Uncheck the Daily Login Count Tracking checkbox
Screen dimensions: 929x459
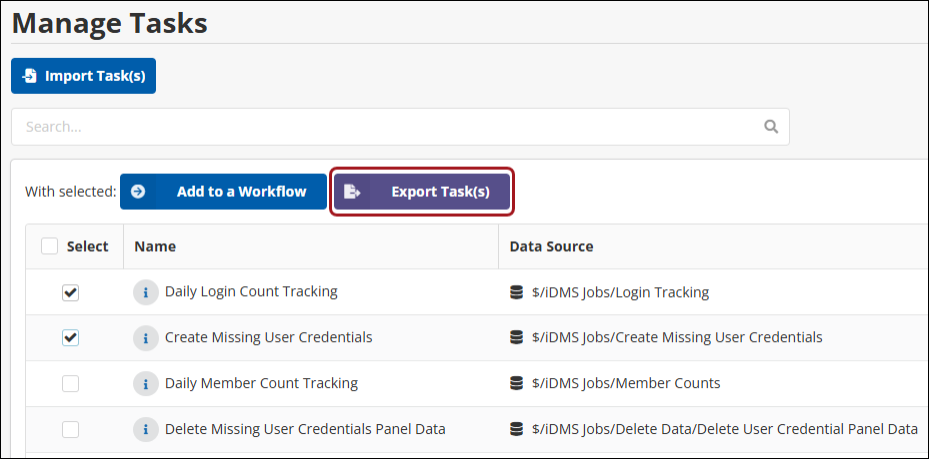pos(70,293)
